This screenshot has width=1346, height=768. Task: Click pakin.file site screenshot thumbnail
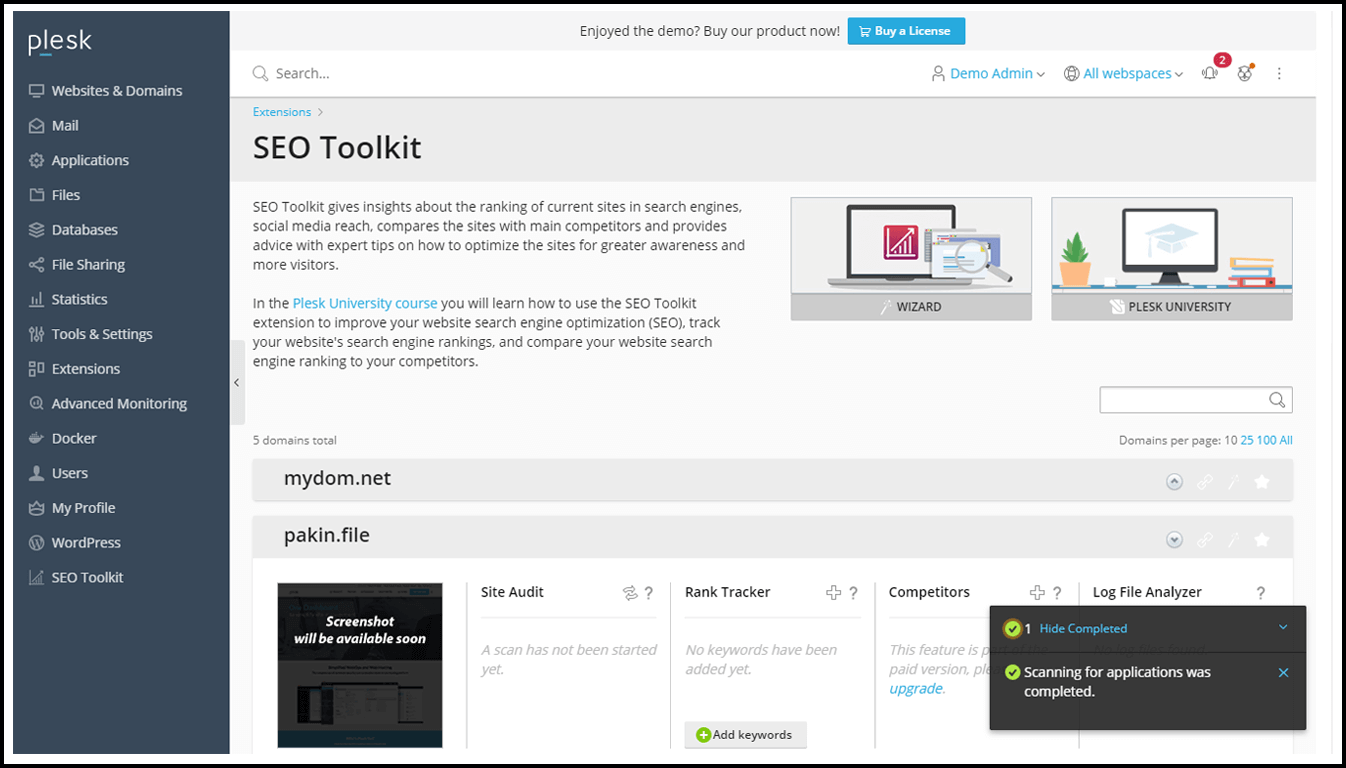tap(360, 665)
